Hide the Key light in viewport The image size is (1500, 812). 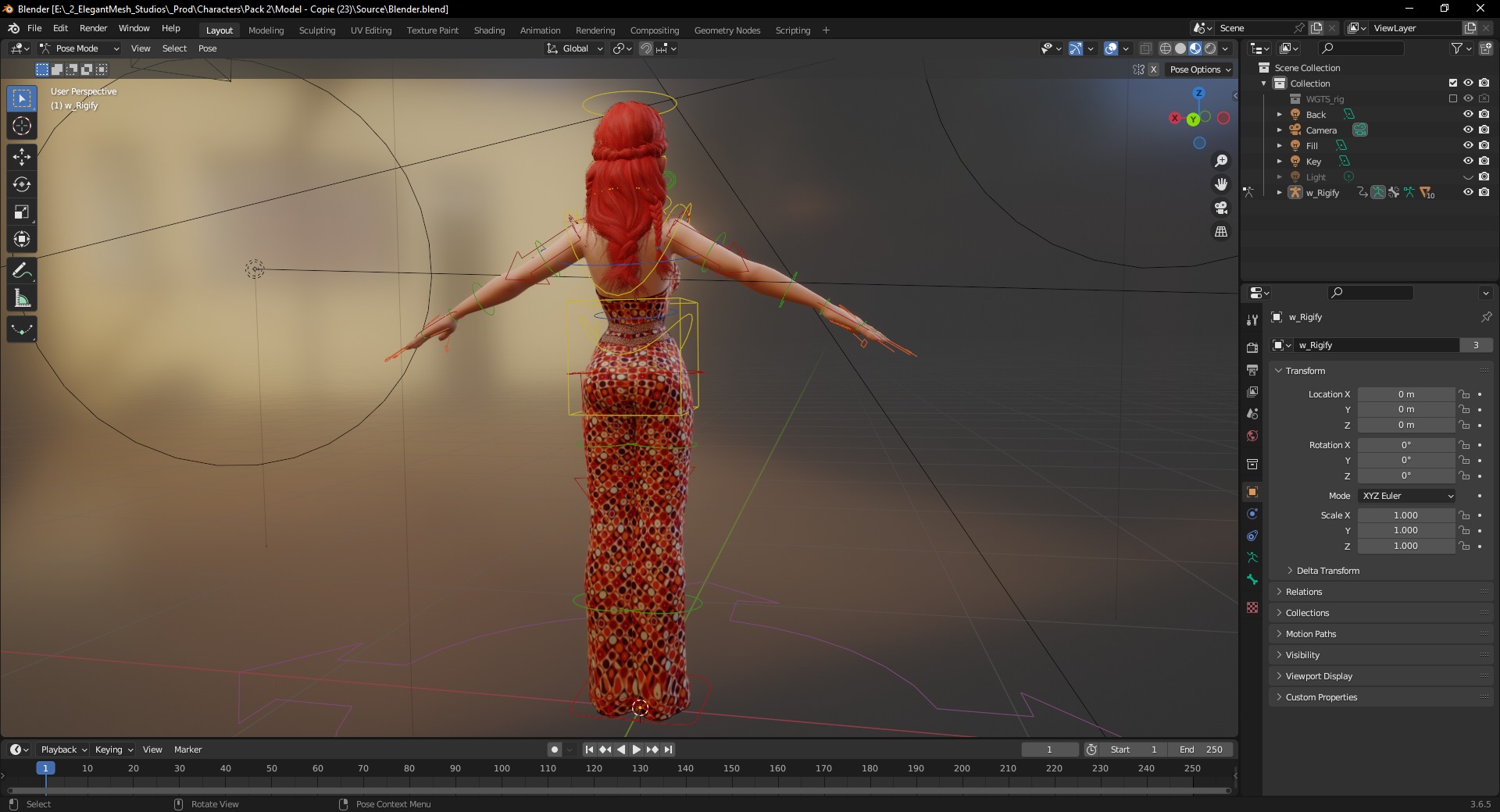[x=1468, y=161]
